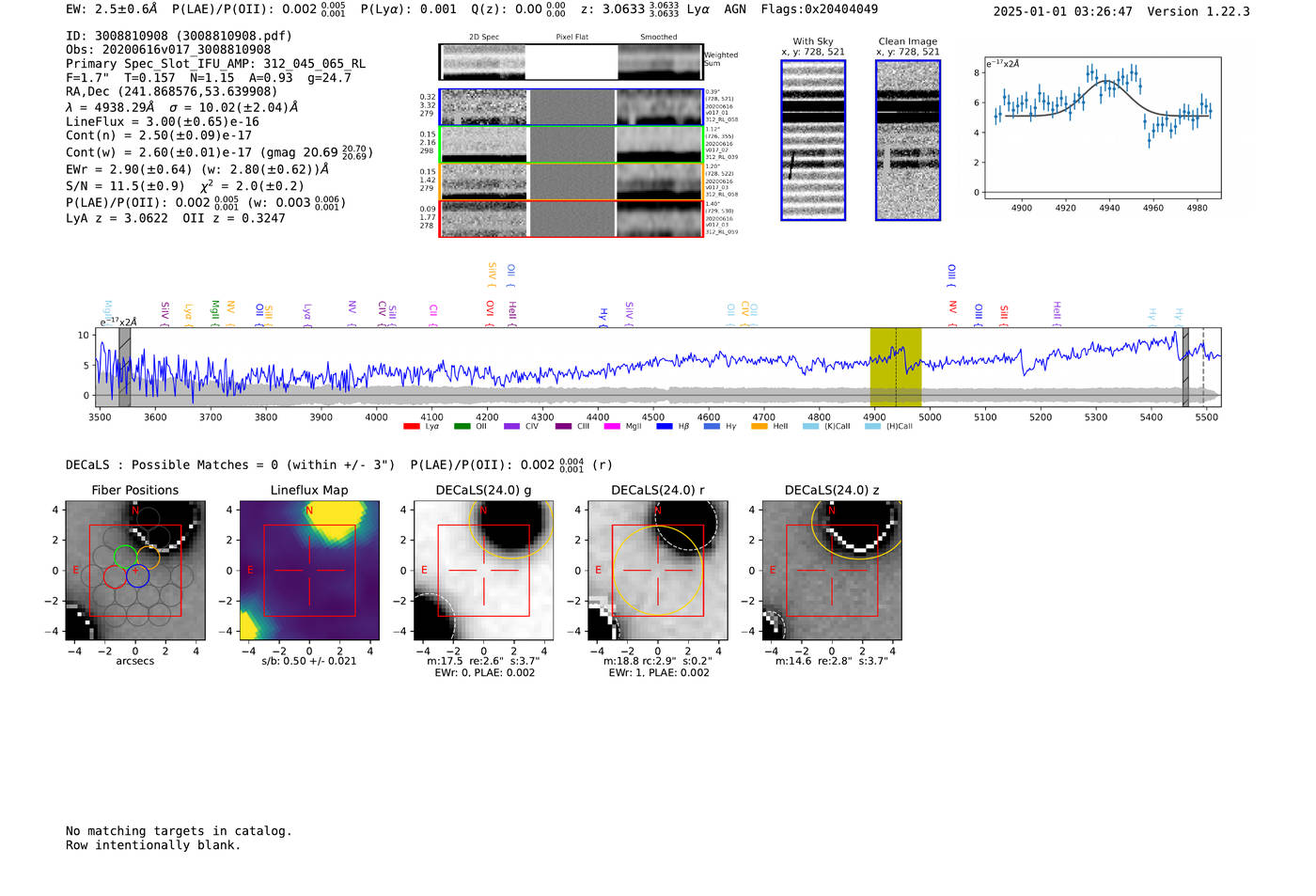This screenshot has height=896, width=1316.
Task: Click the magenta MgII legend swatch
Action: tap(612, 427)
